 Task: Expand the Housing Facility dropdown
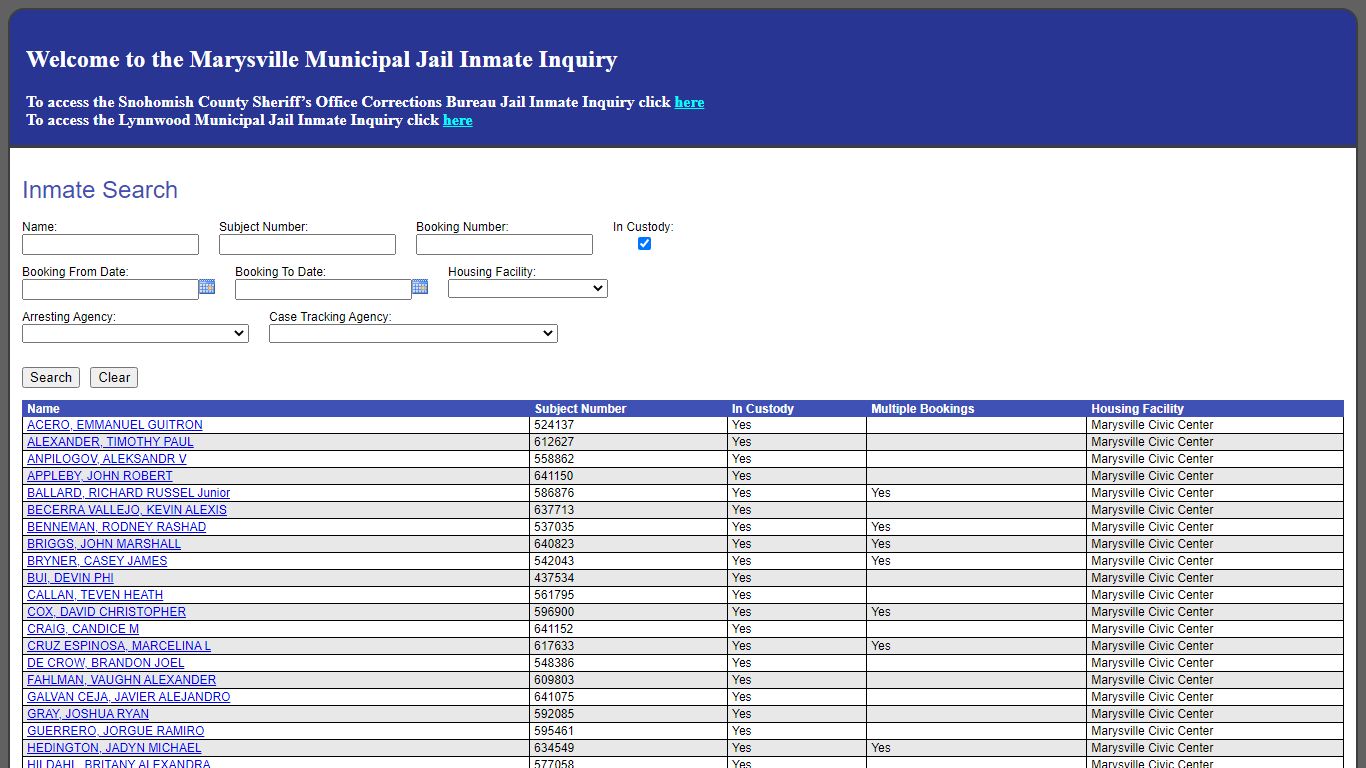tap(528, 288)
